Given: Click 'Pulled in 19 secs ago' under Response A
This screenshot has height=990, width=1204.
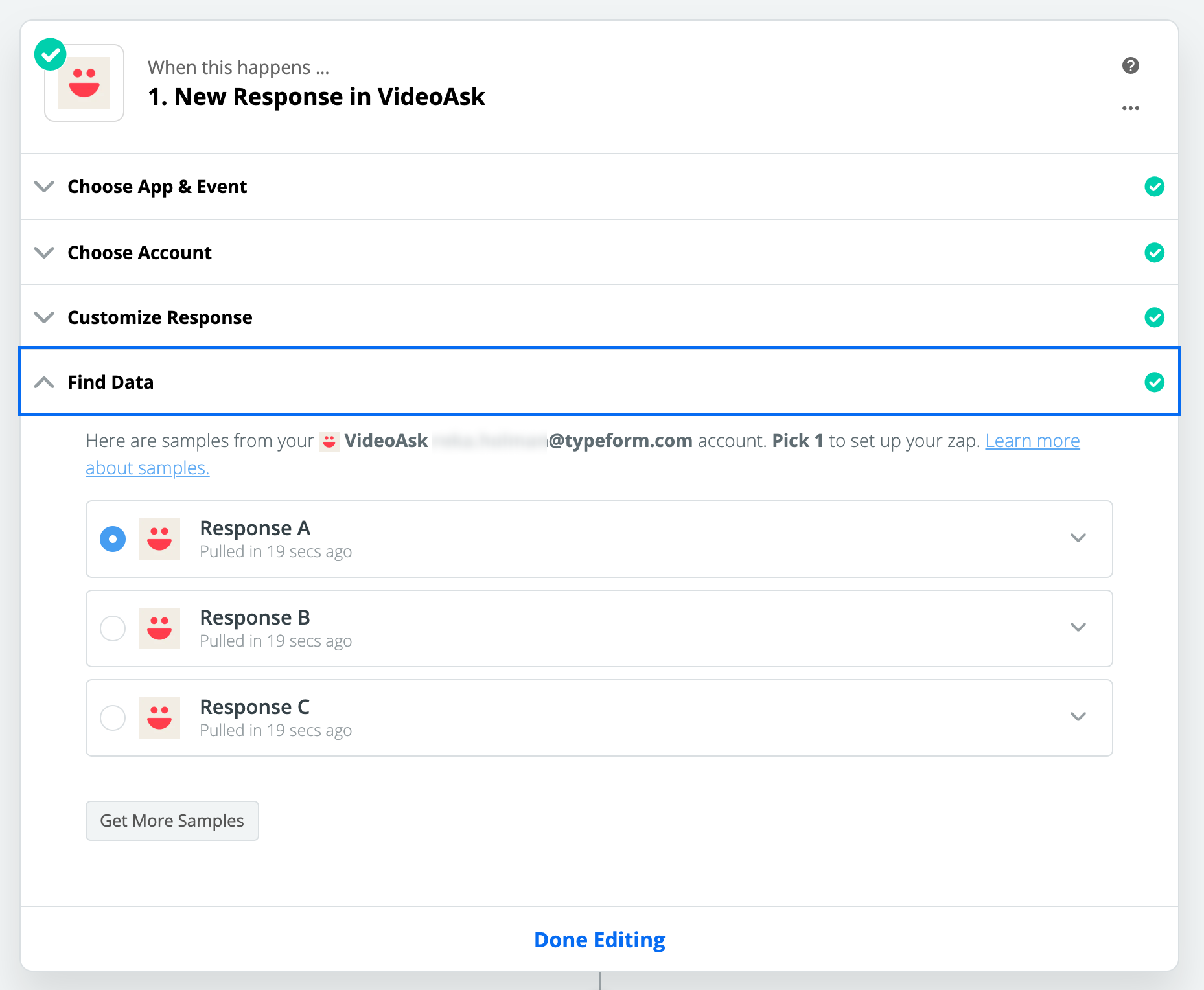Looking at the screenshot, I should (x=276, y=551).
